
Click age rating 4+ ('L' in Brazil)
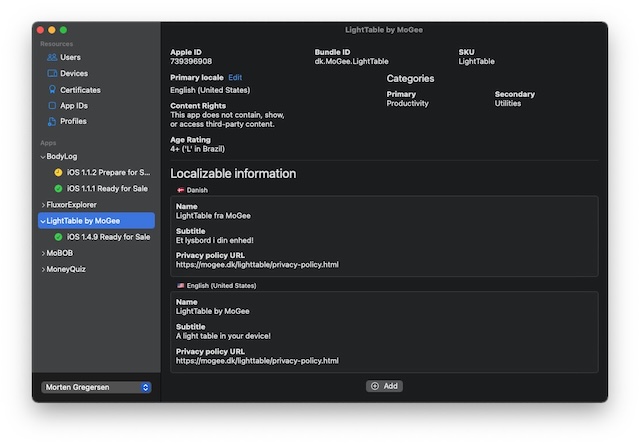pos(198,149)
